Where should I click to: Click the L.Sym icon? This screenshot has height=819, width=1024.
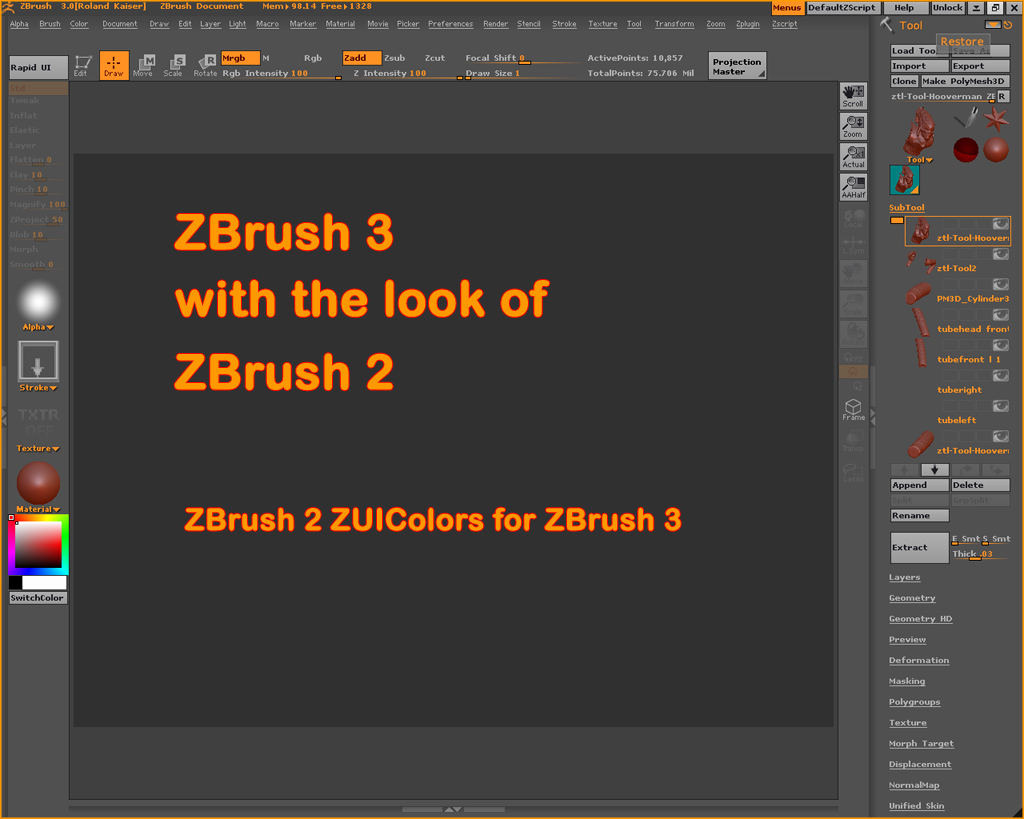[x=853, y=245]
